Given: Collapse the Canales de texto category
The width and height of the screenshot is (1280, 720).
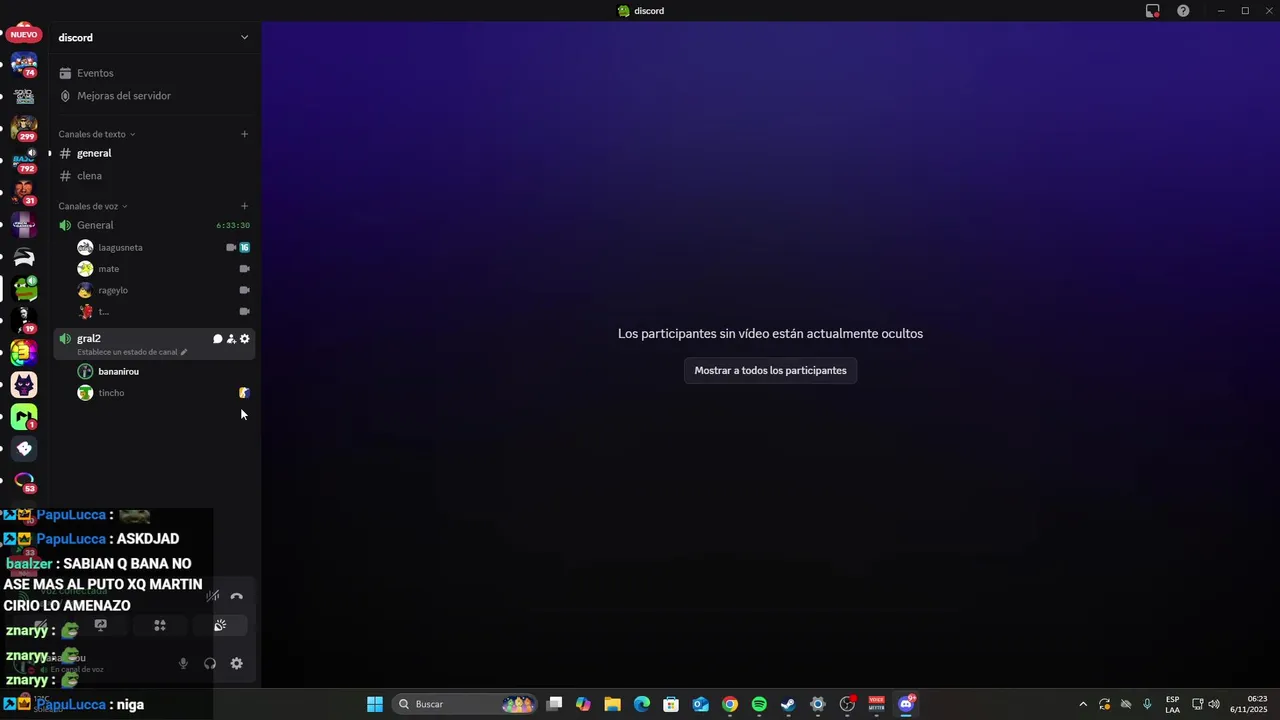Looking at the screenshot, I should coord(96,134).
